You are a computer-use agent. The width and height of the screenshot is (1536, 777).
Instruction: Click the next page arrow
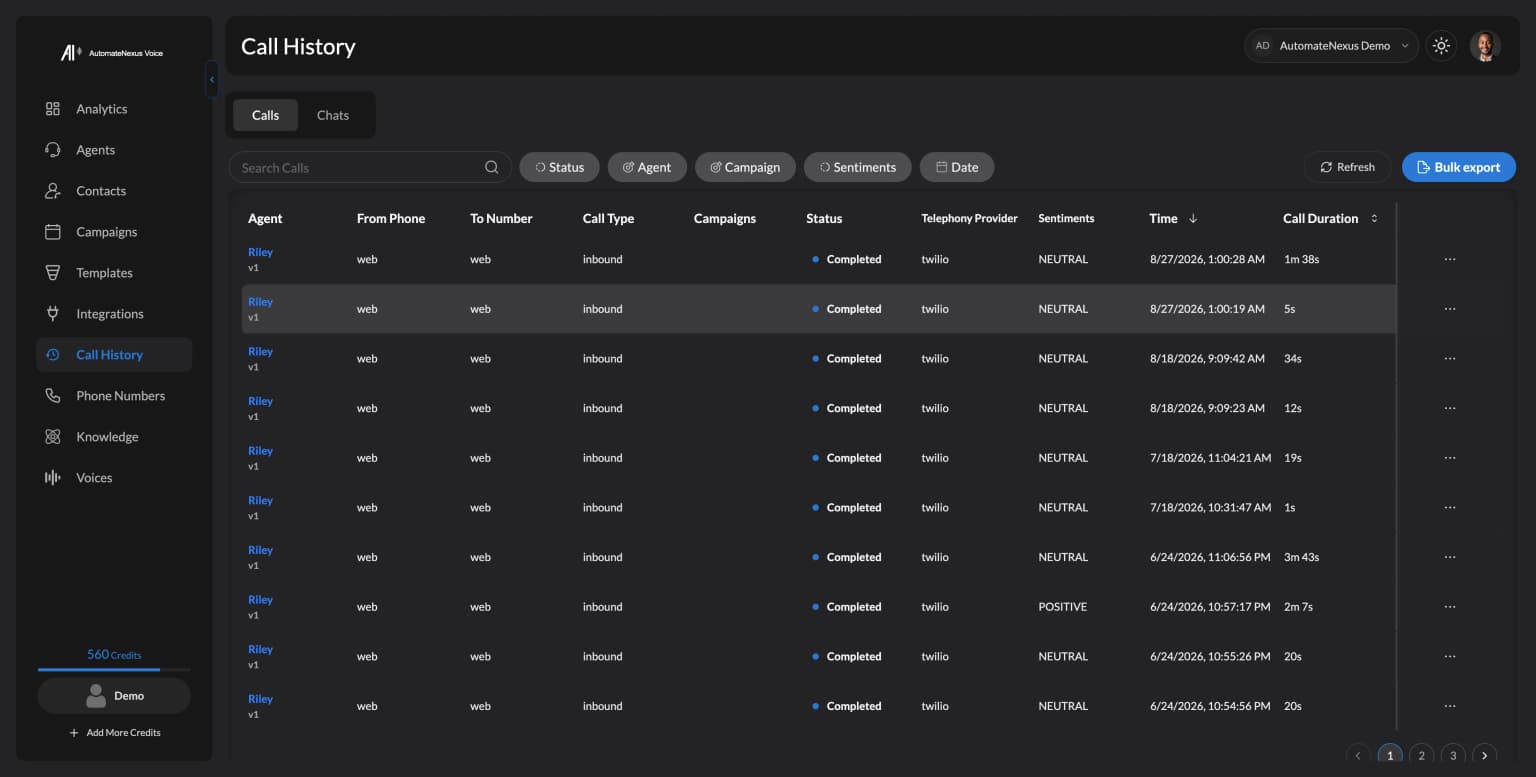(x=1485, y=755)
